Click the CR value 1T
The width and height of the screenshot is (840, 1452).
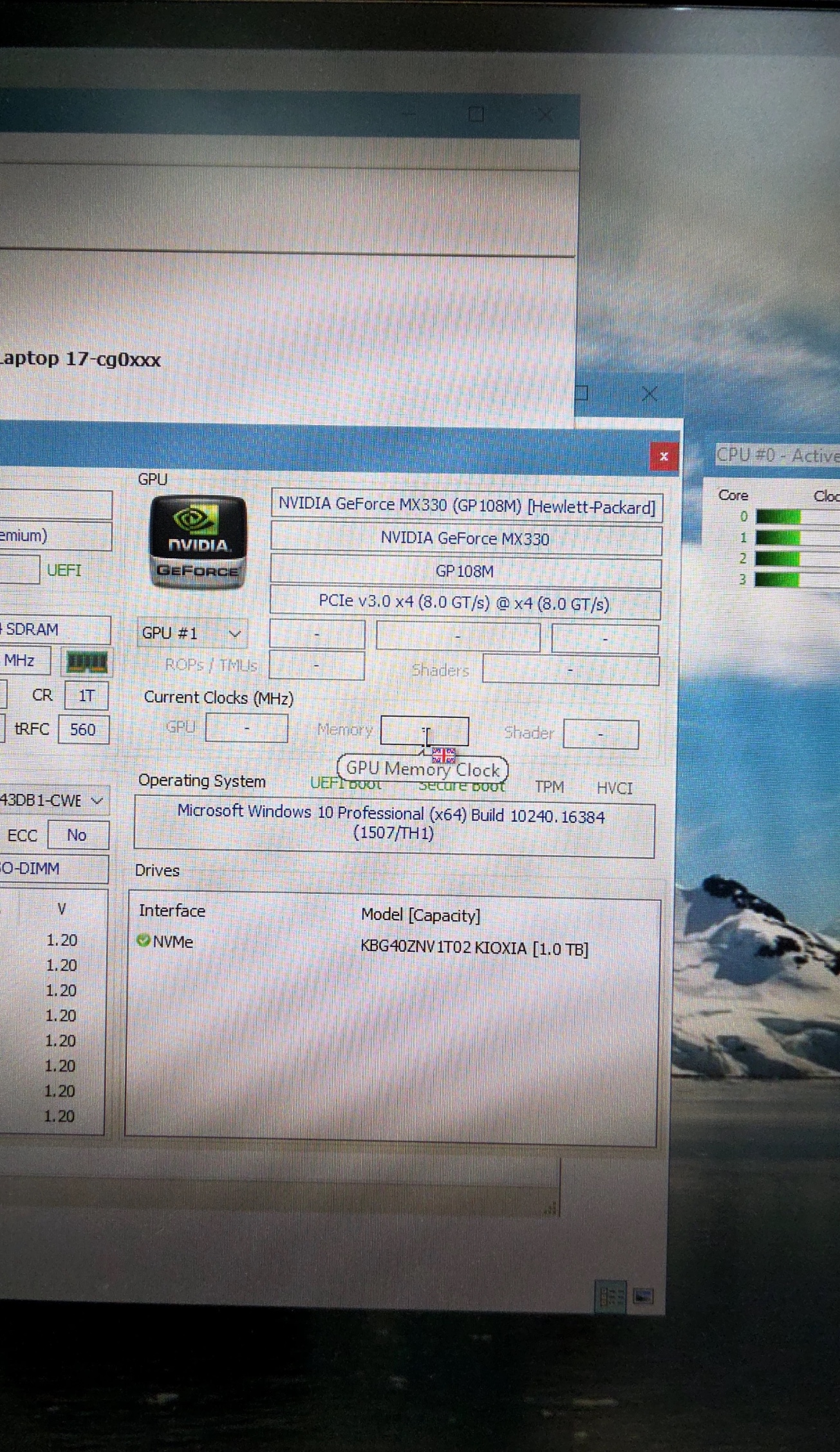[86, 695]
